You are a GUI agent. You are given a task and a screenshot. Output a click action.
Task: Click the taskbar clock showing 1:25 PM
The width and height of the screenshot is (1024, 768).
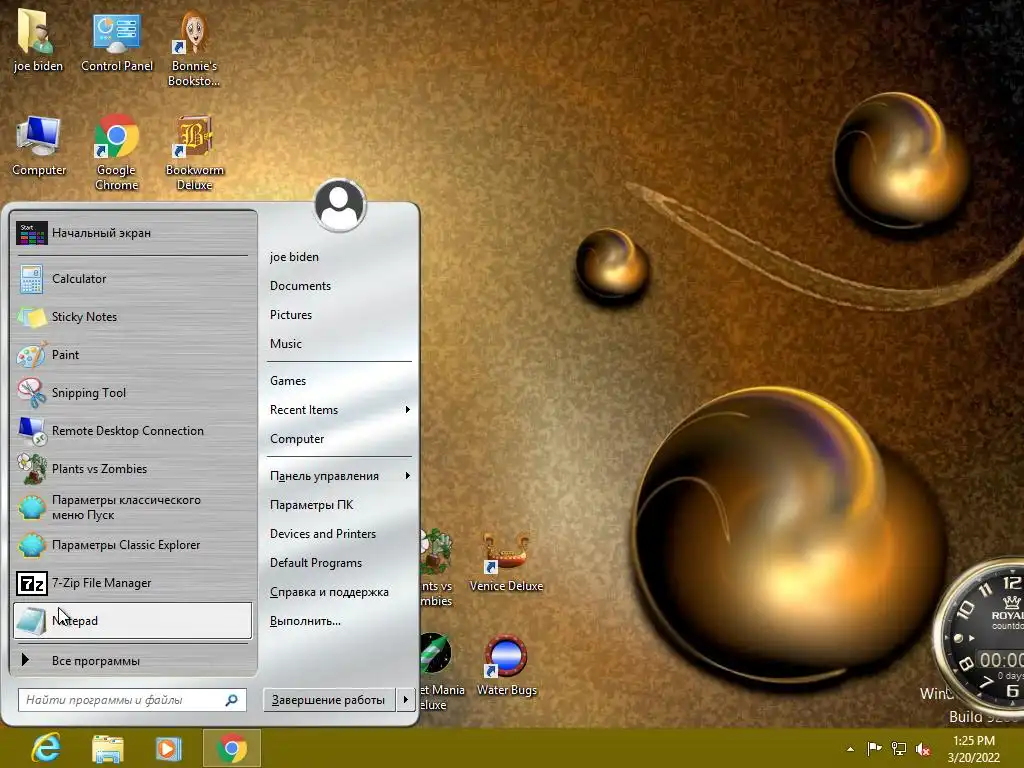pyautogui.click(x=973, y=749)
